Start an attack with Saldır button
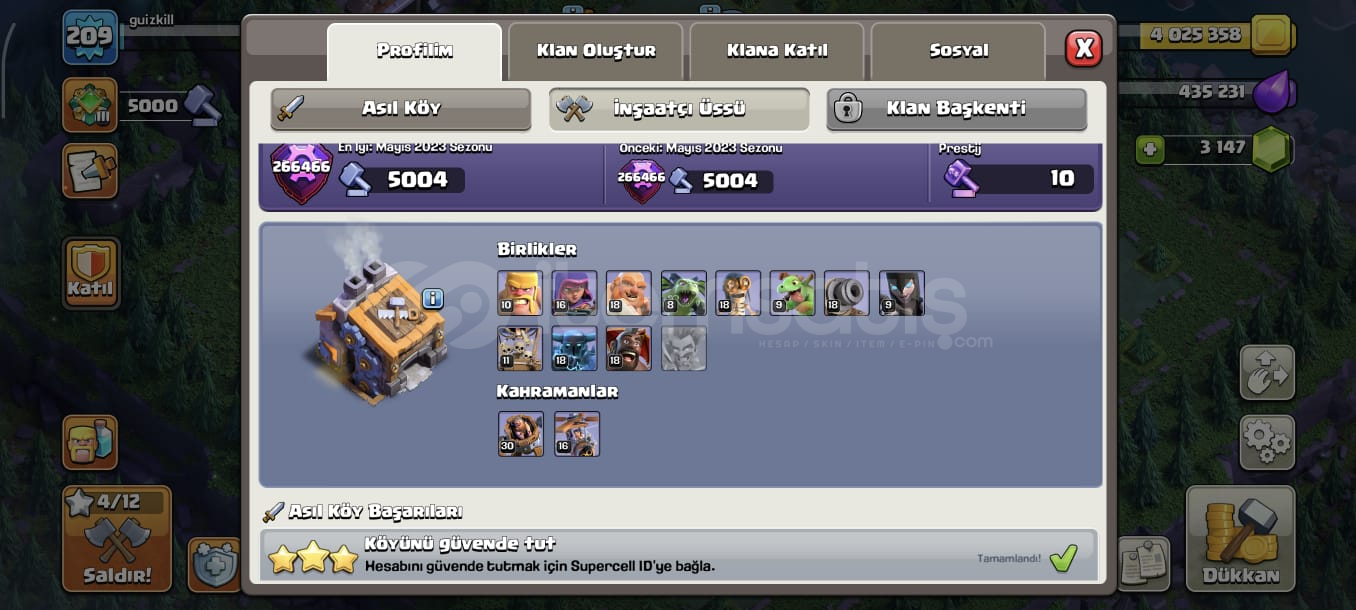 (x=117, y=538)
